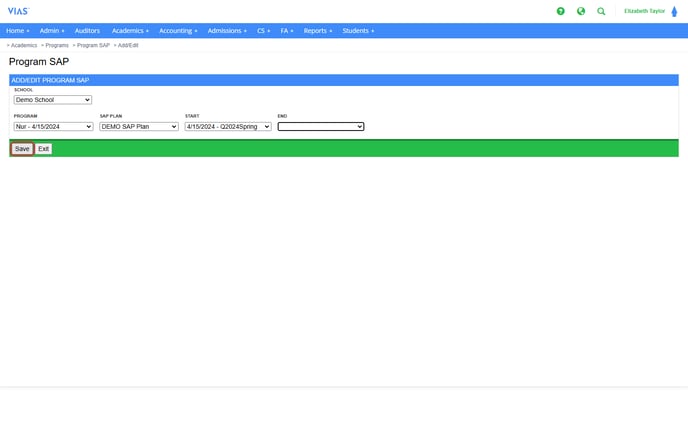Viewport: 688px width, 421px height.
Task: Click the help question mark icon
Action: pos(560,11)
